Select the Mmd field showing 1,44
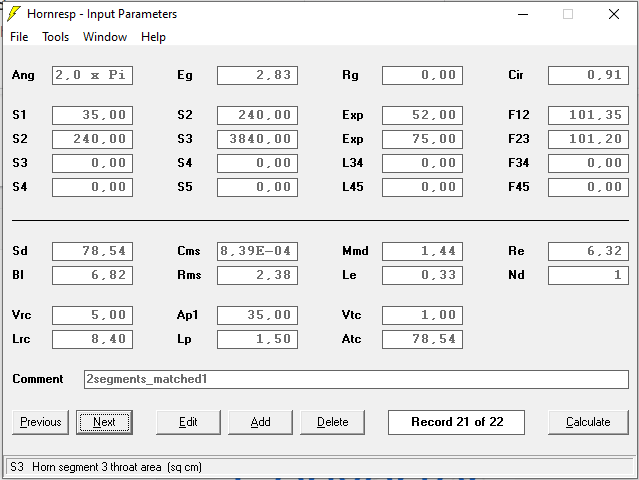Viewport: 639px width, 480px height. (x=422, y=251)
